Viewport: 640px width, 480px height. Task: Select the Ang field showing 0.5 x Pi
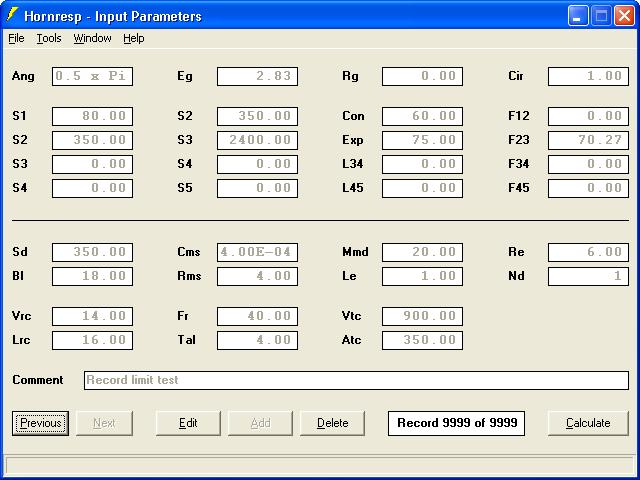(92, 76)
